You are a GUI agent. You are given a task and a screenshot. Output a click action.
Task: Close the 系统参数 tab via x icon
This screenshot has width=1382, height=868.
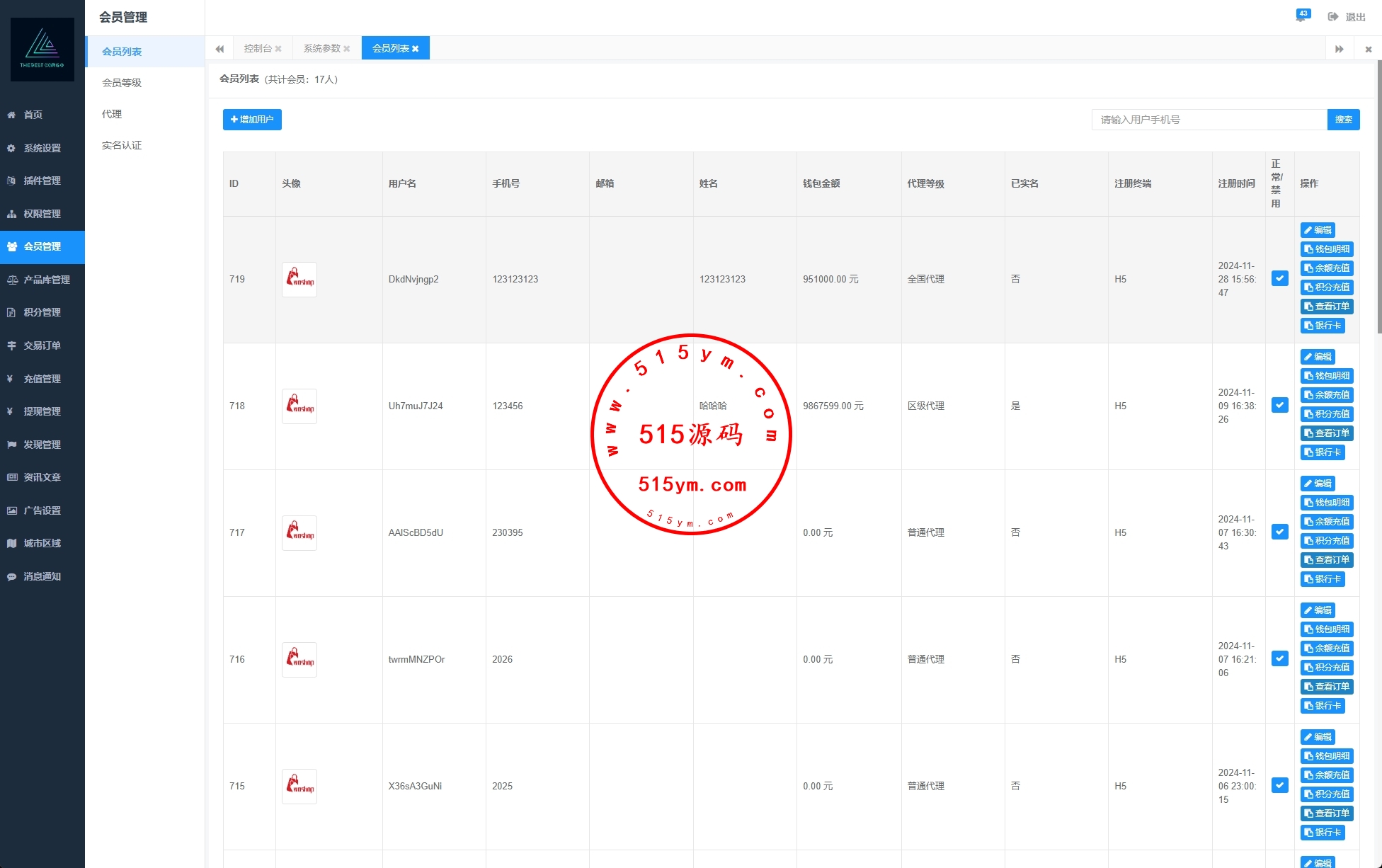[x=347, y=49]
